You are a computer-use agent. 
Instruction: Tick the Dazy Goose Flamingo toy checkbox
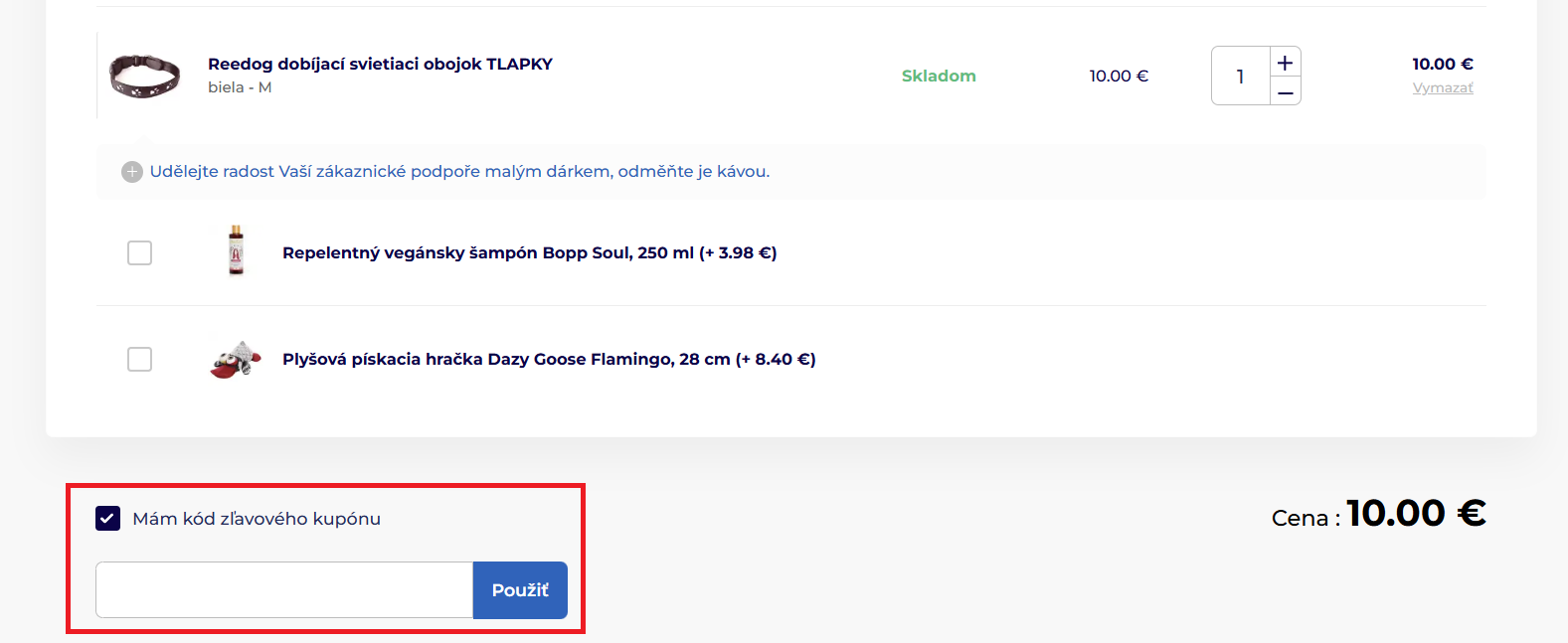click(x=140, y=359)
